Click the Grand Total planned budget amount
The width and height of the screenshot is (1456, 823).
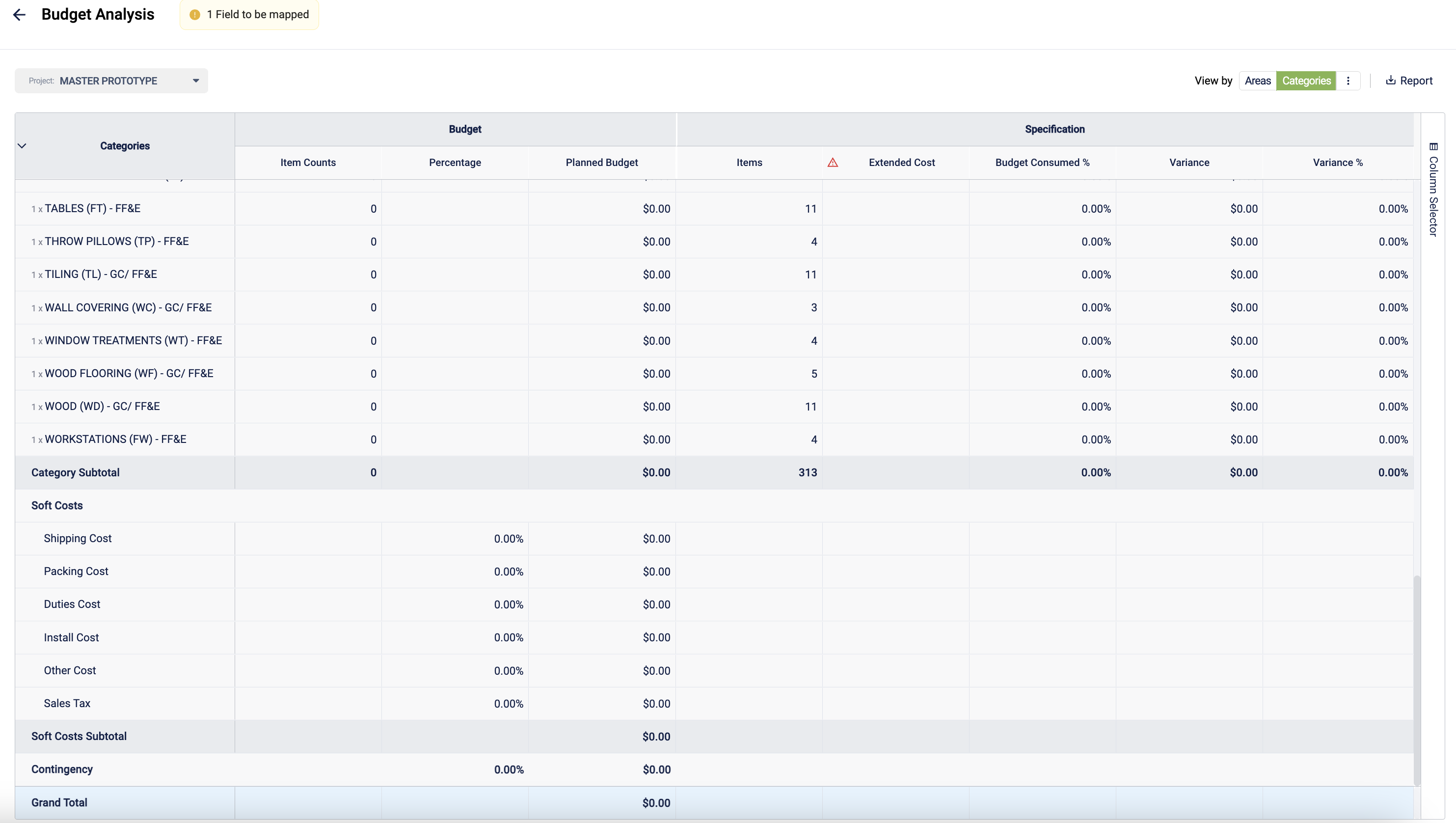(x=656, y=803)
